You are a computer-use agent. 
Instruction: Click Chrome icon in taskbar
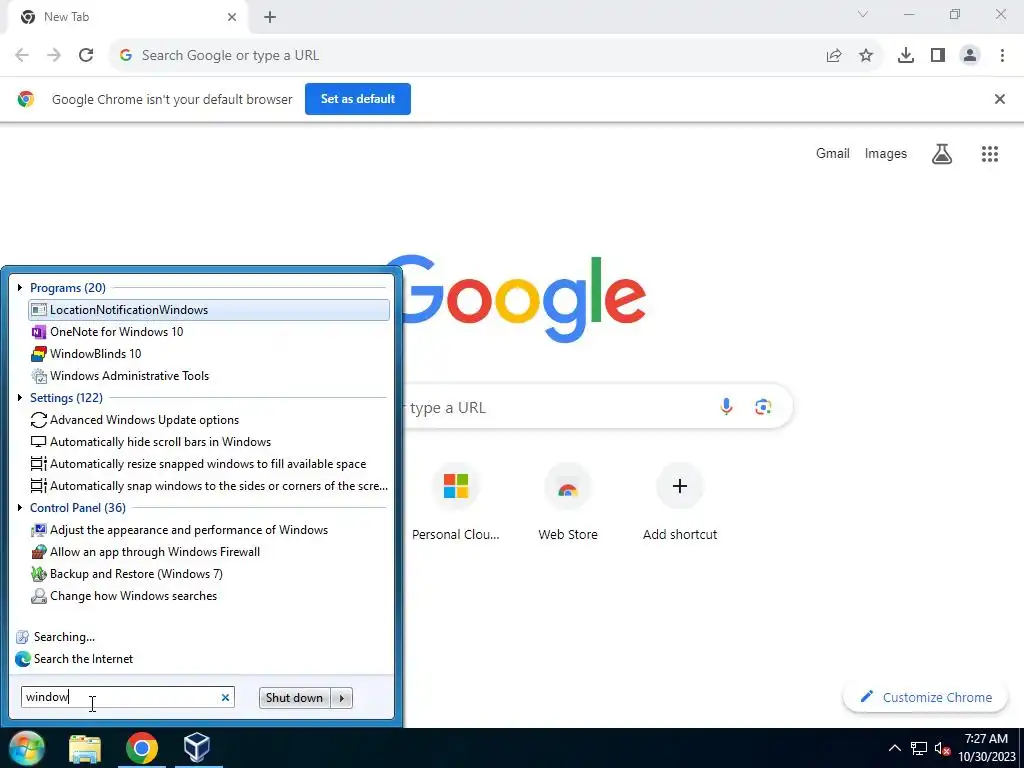[142, 748]
